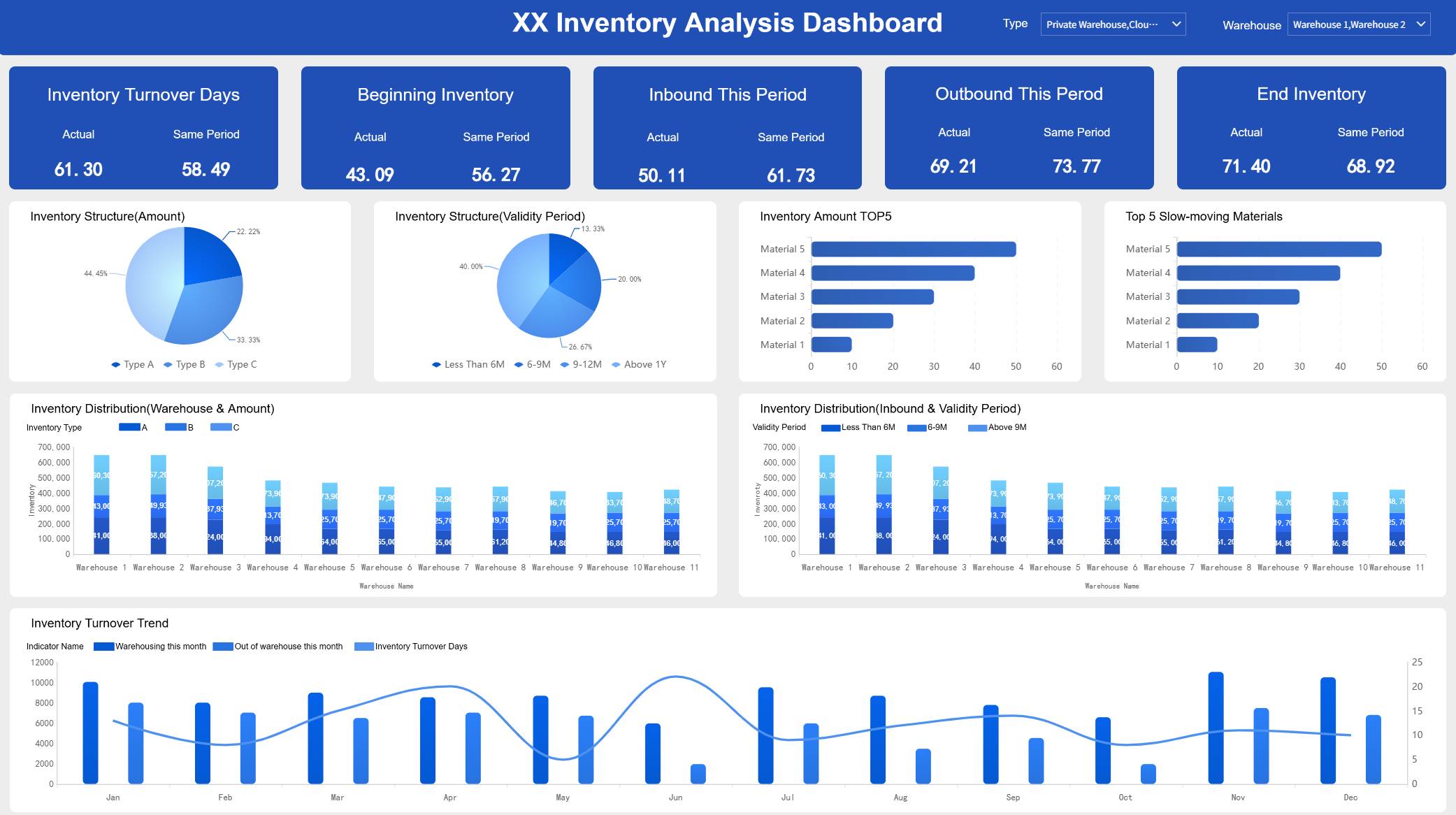Toggle Above 1Y legend icon
The height and width of the screenshot is (815, 1456).
(616, 364)
